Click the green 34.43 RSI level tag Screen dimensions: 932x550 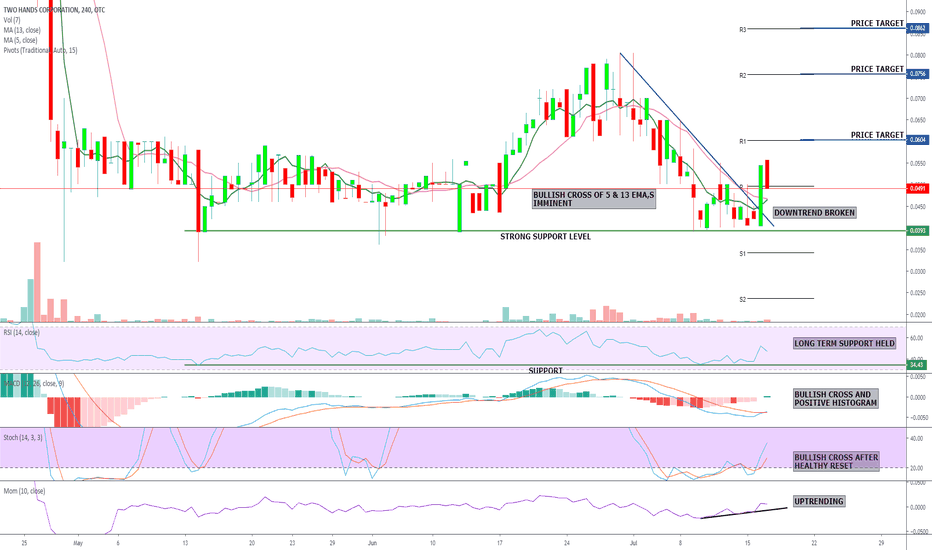tap(917, 364)
